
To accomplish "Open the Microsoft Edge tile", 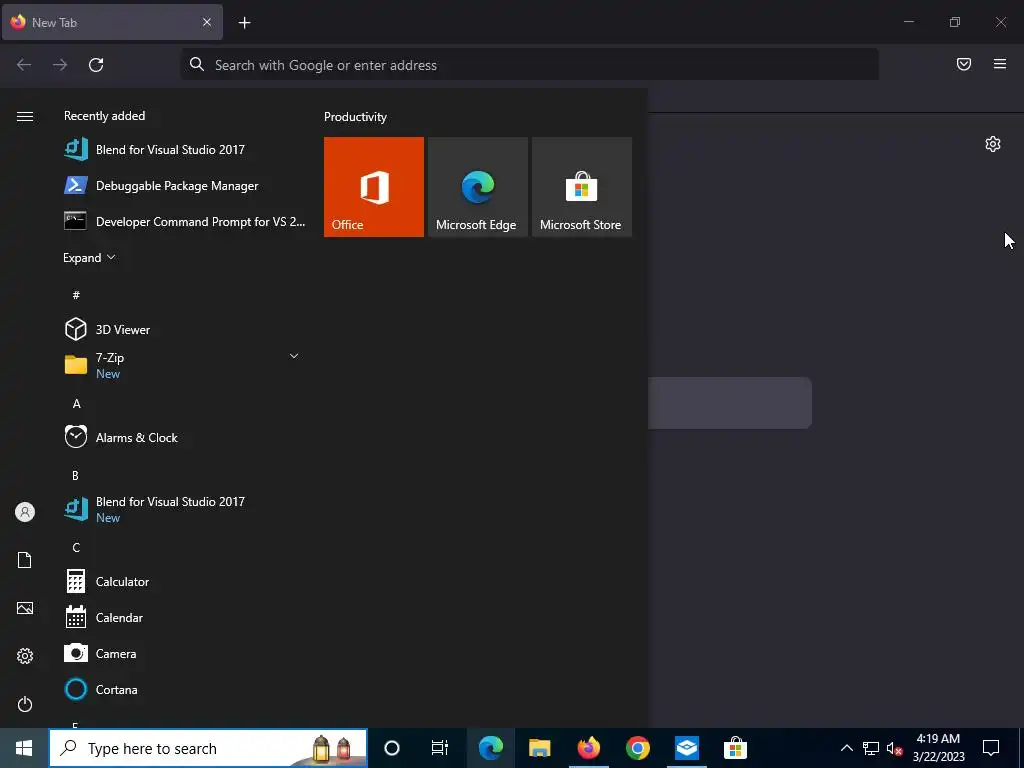I will 477,187.
